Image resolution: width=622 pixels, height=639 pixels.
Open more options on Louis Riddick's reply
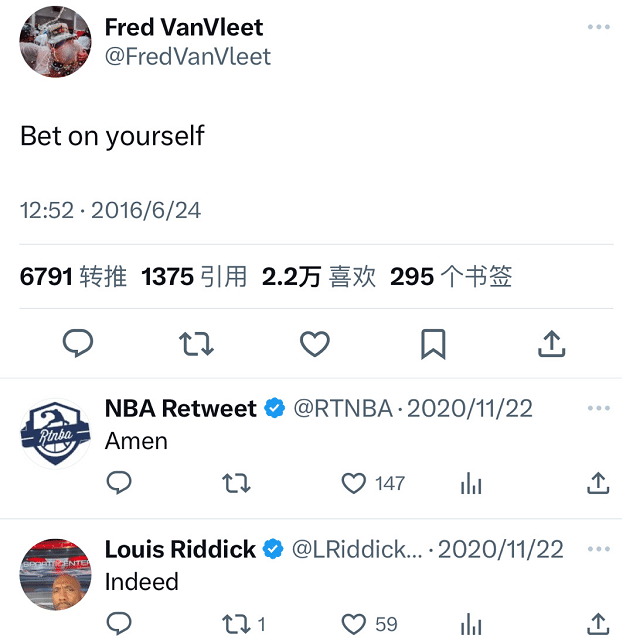tap(598, 549)
